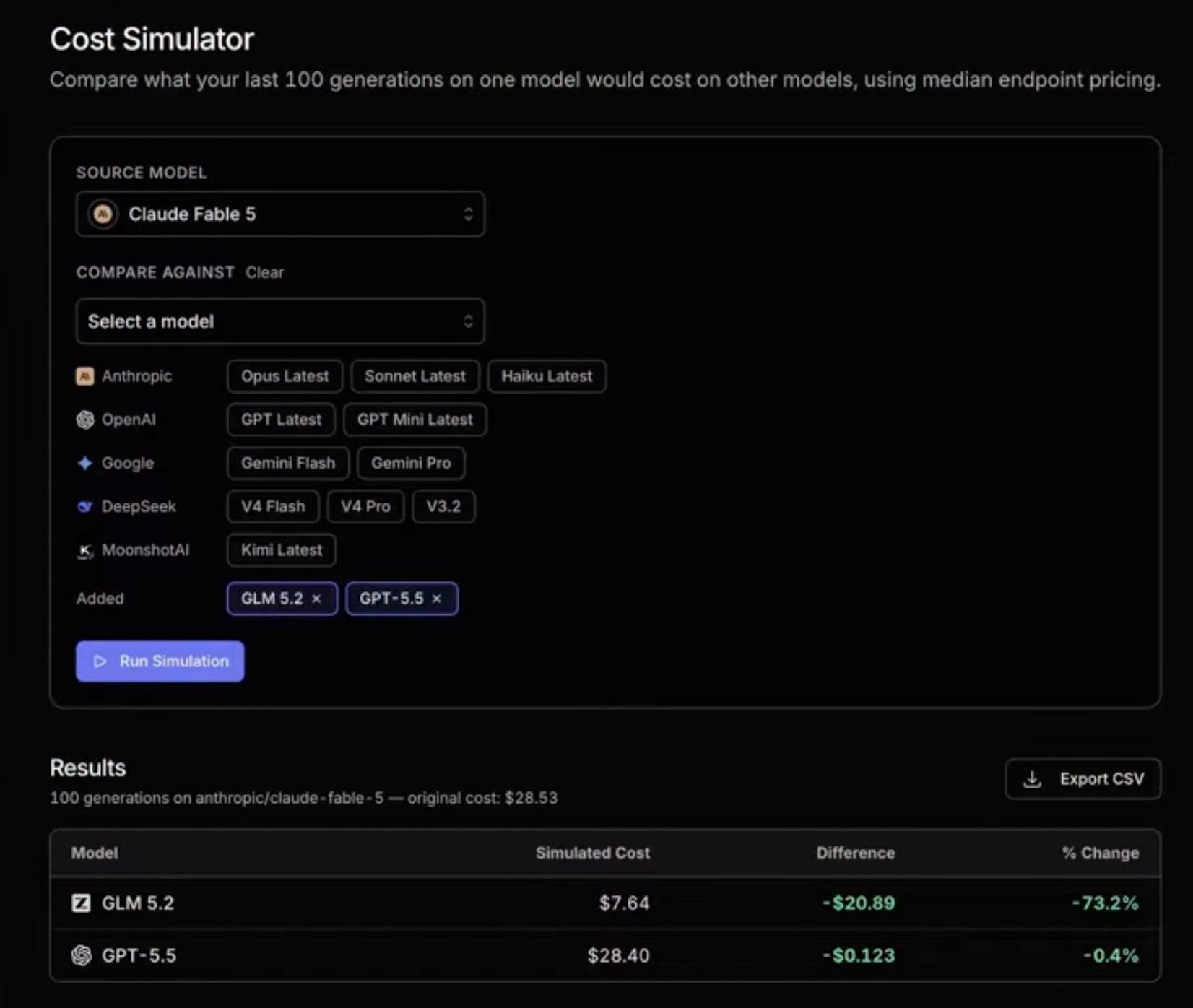
Task: Click the Model column header
Action: point(95,853)
